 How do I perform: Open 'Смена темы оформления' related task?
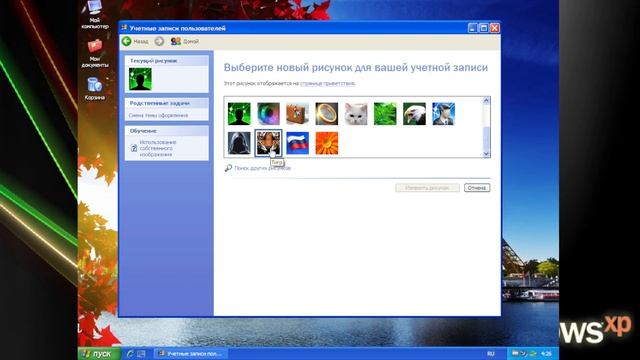pos(158,116)
